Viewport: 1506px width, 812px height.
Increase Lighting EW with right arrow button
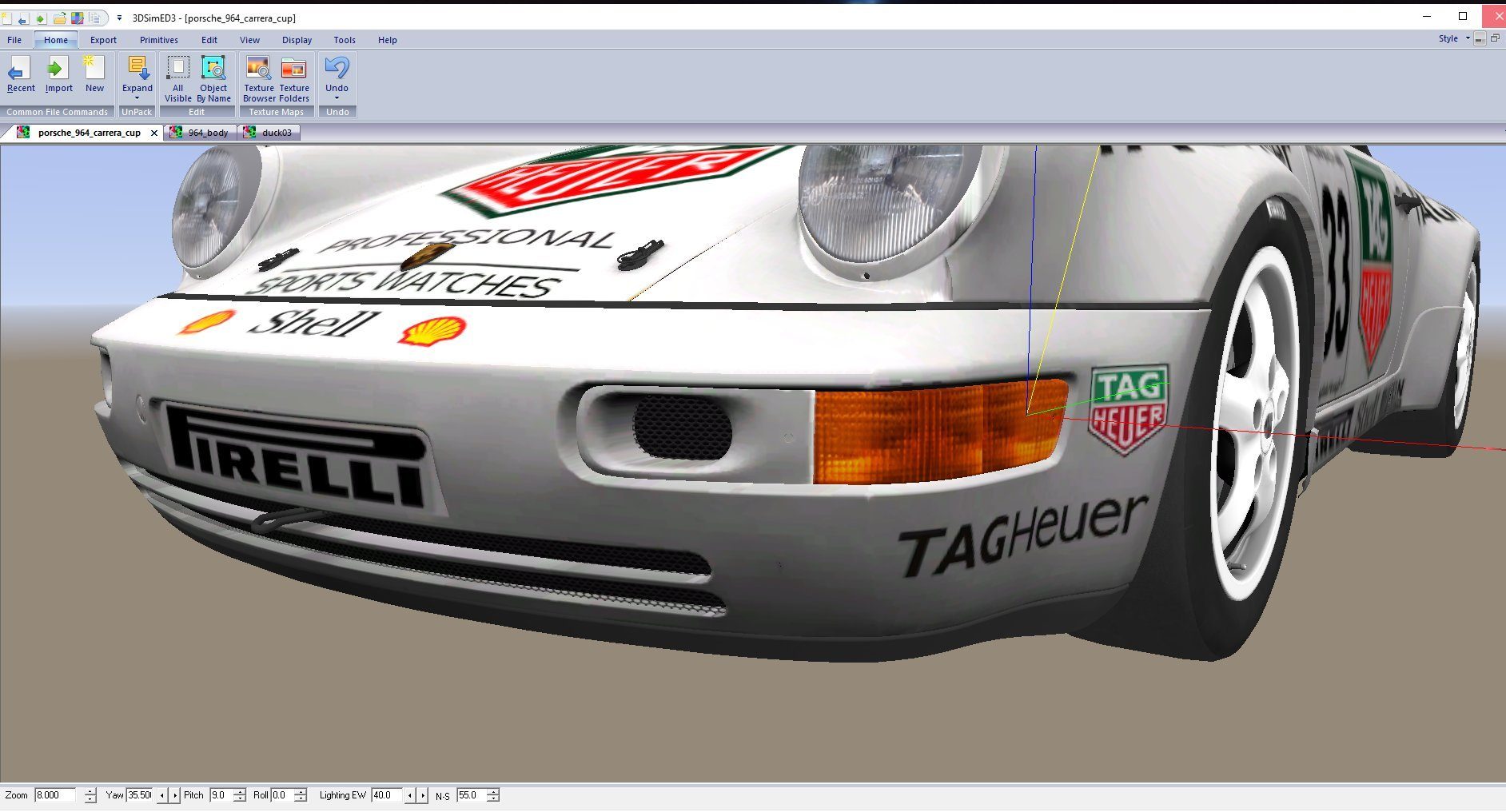pyautogui.click(x=423, y=795)
